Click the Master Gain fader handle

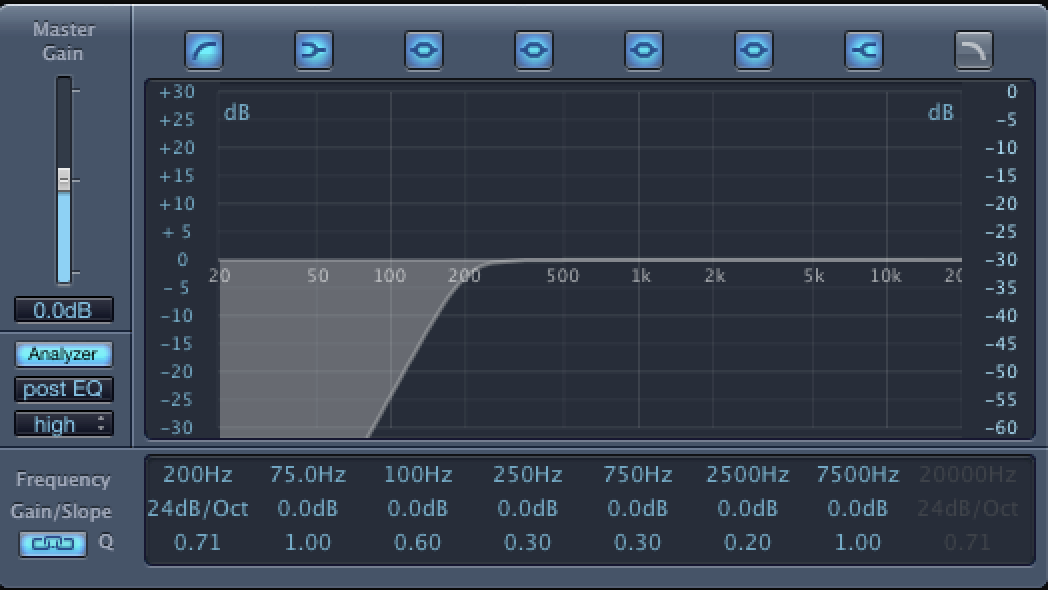click(64, 180)
